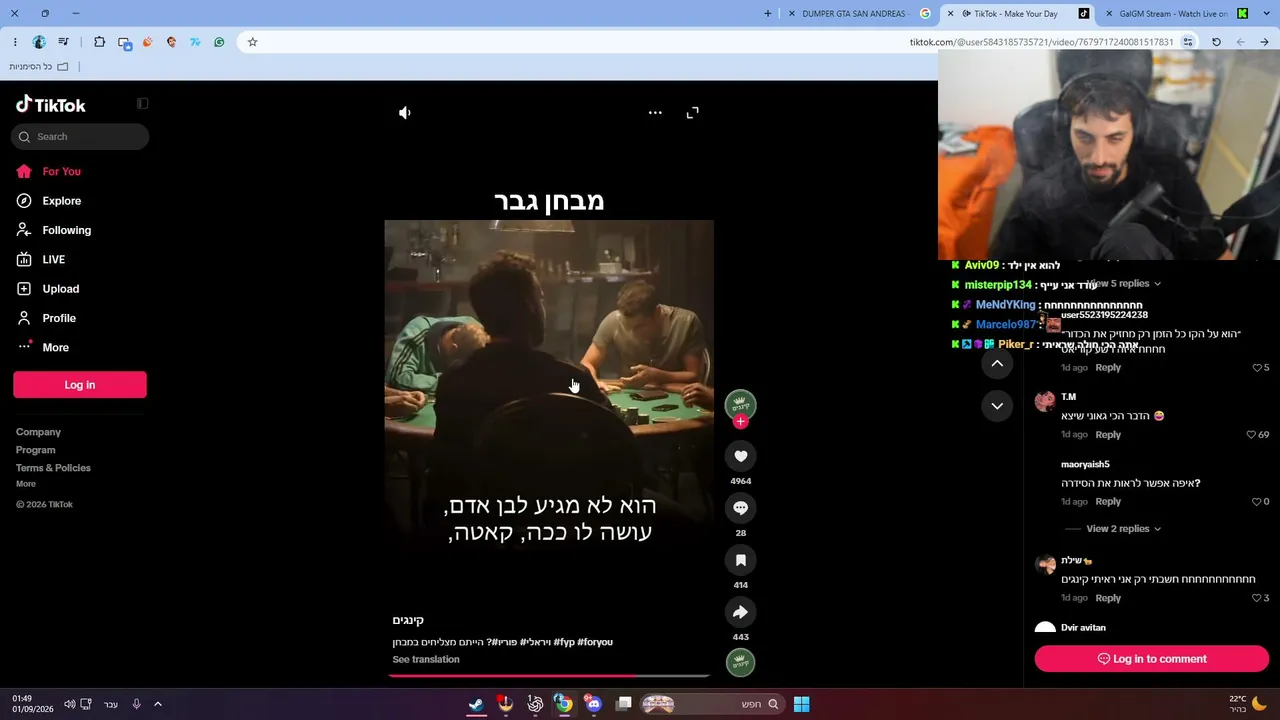Follow the creator with the red plus badge
The height and width of the screenshot is (720, 1280).
pyautogui.click(x=740, y=422)
